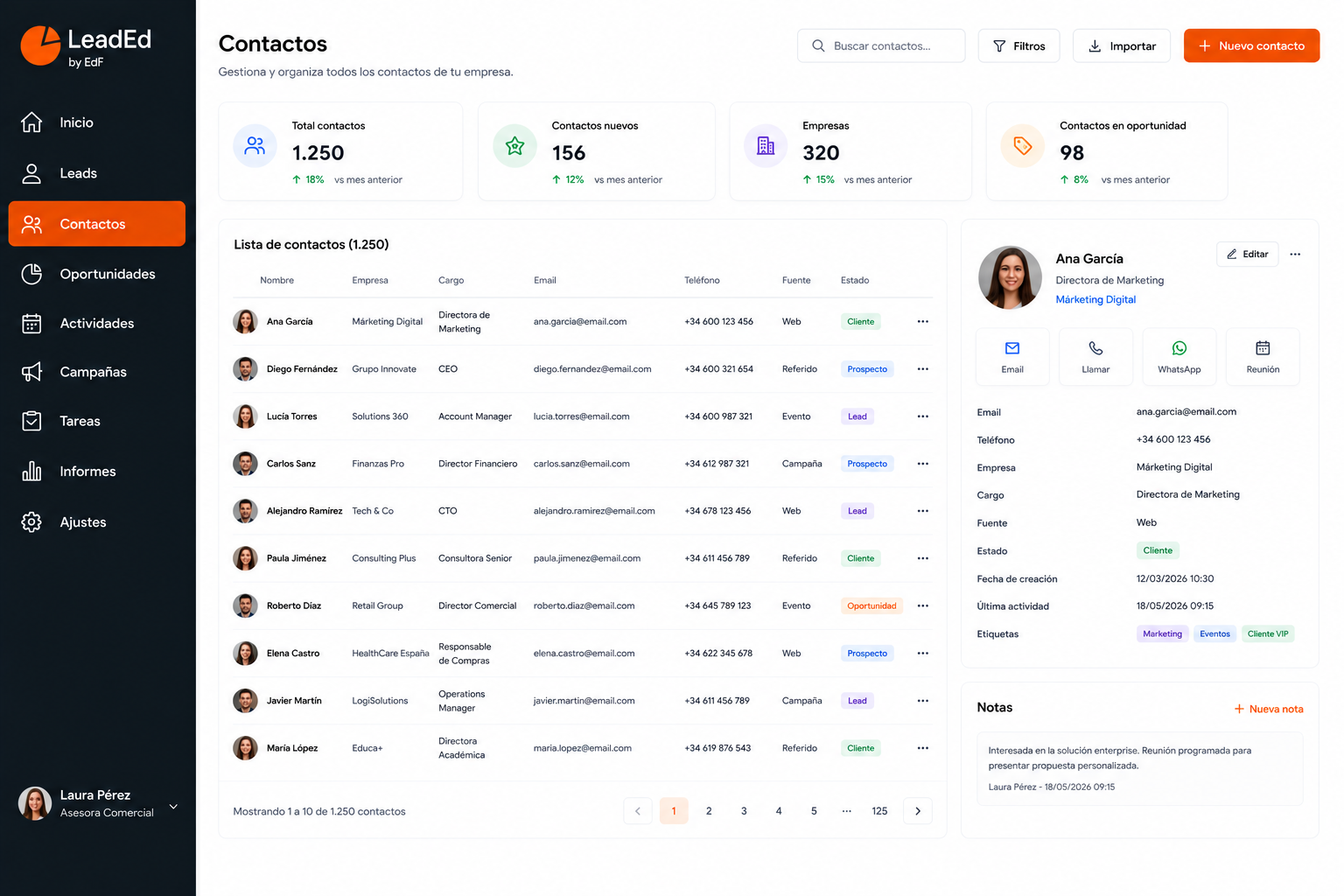Add a note with Nueva nota
Viewport: 1344px width, 896px height.
coord(1269,709)
